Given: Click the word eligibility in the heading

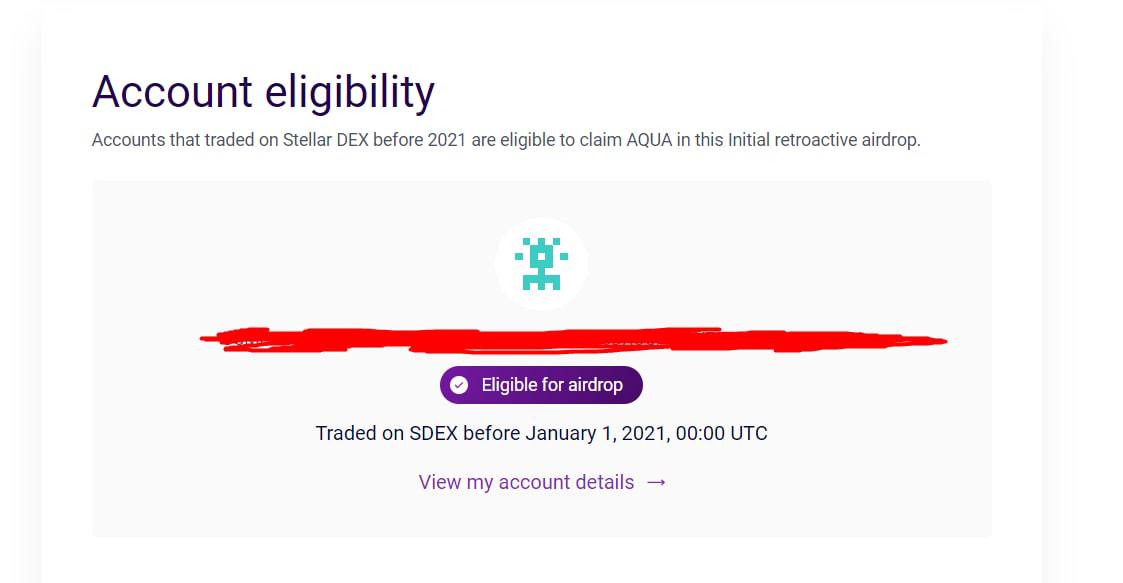Looking at the screenshot, I should click(349, 92).
